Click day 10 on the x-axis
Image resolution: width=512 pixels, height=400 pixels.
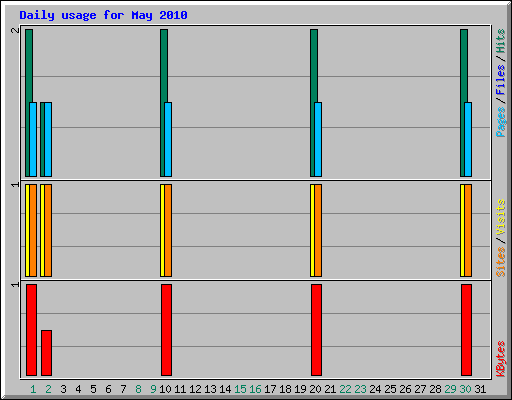click(165, 389)
